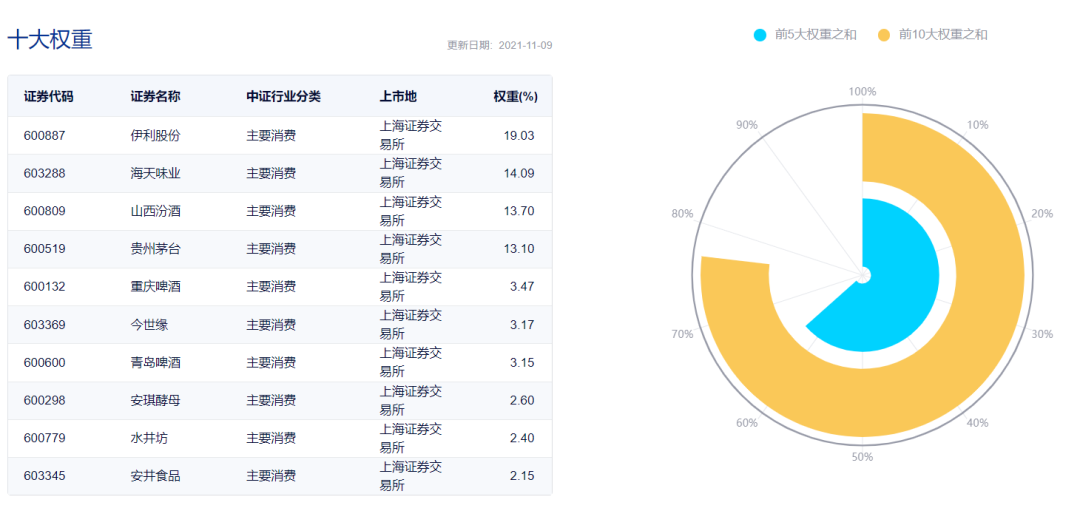The height and width of the screenshot is (511, 1080).
Task: Click the 山西汾酒 row
Action: pyautogui.click(x=280, y=211)
